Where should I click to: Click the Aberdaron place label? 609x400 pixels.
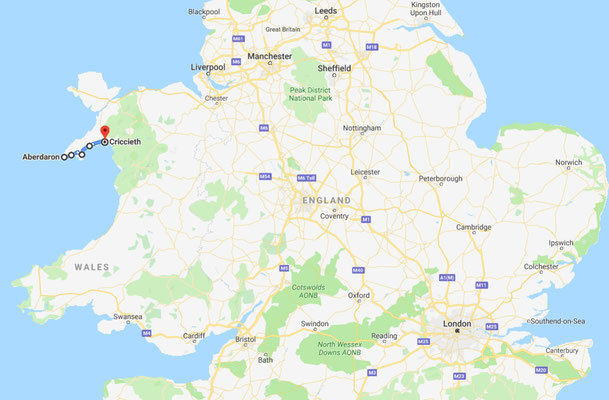coord(41,157)
